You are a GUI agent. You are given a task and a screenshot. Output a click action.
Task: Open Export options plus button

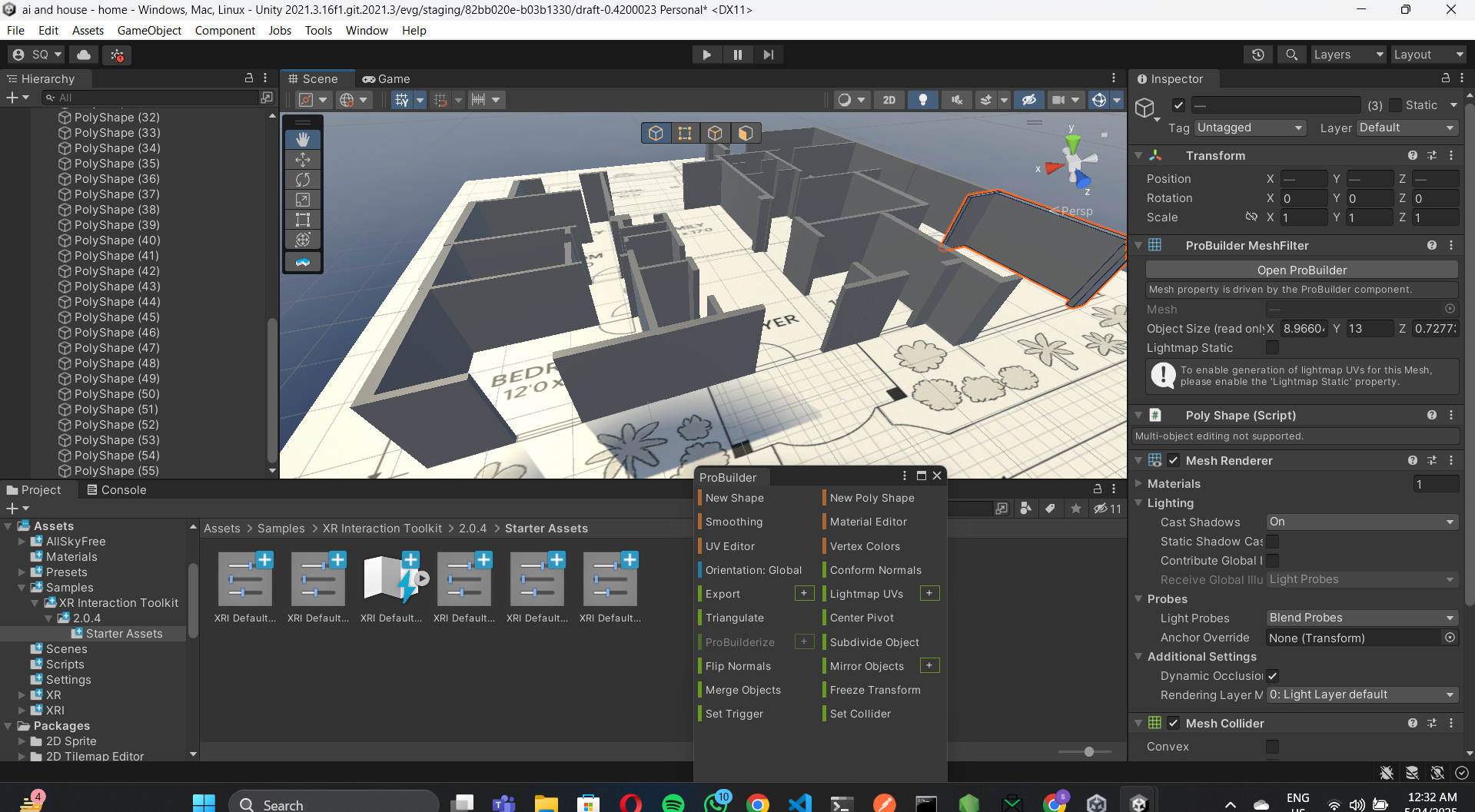(x=804, y=593)
